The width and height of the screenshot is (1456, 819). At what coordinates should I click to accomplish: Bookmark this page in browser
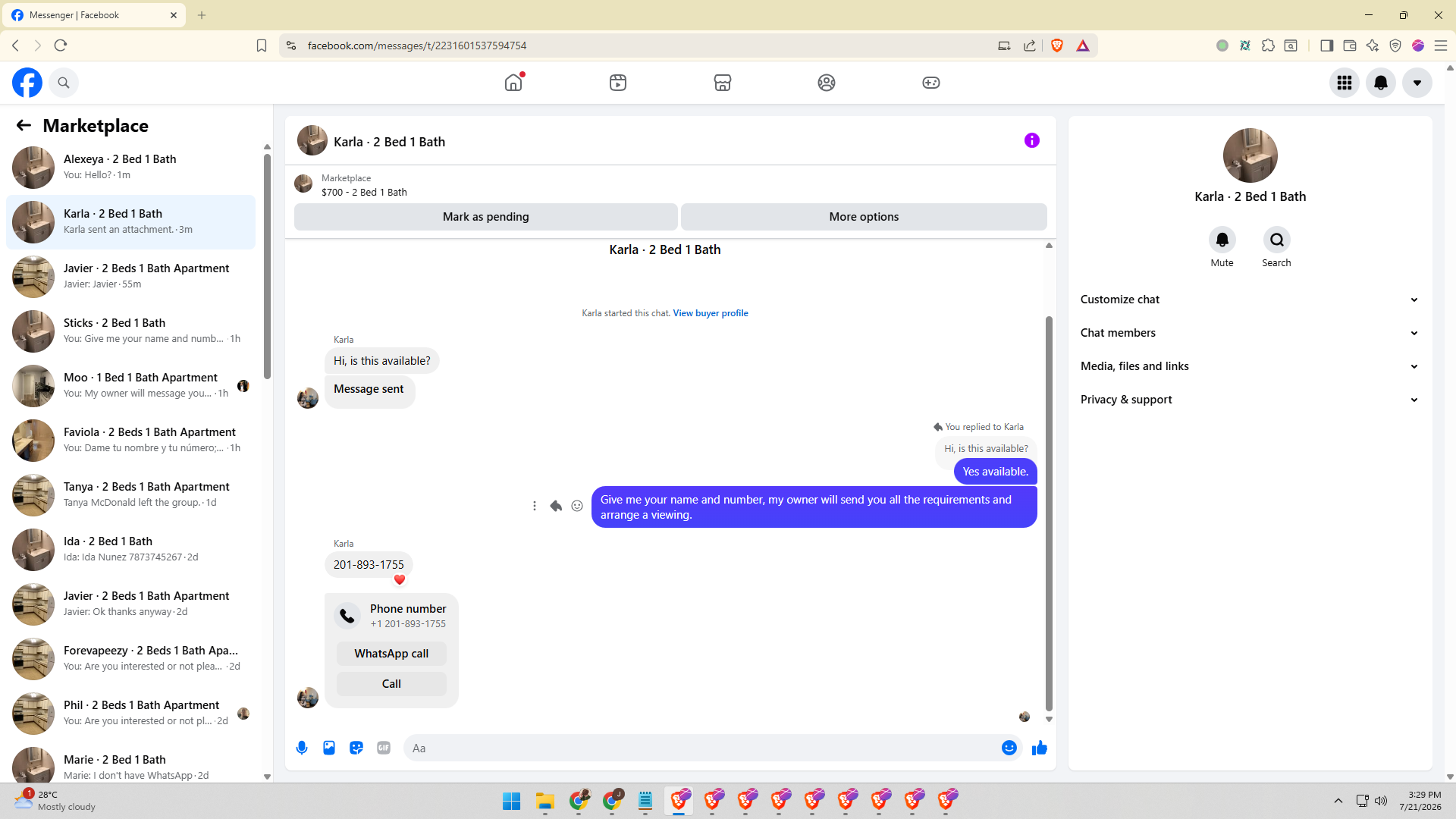point(262,45)
